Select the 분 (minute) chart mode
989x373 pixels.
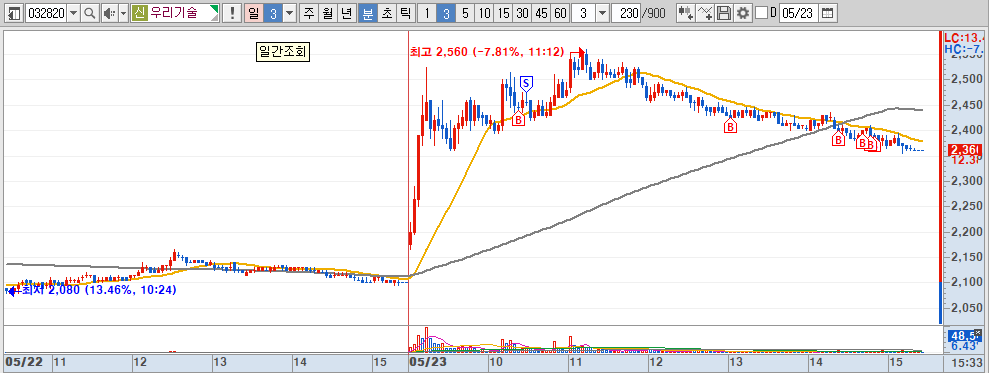click(x=367, y=13)
